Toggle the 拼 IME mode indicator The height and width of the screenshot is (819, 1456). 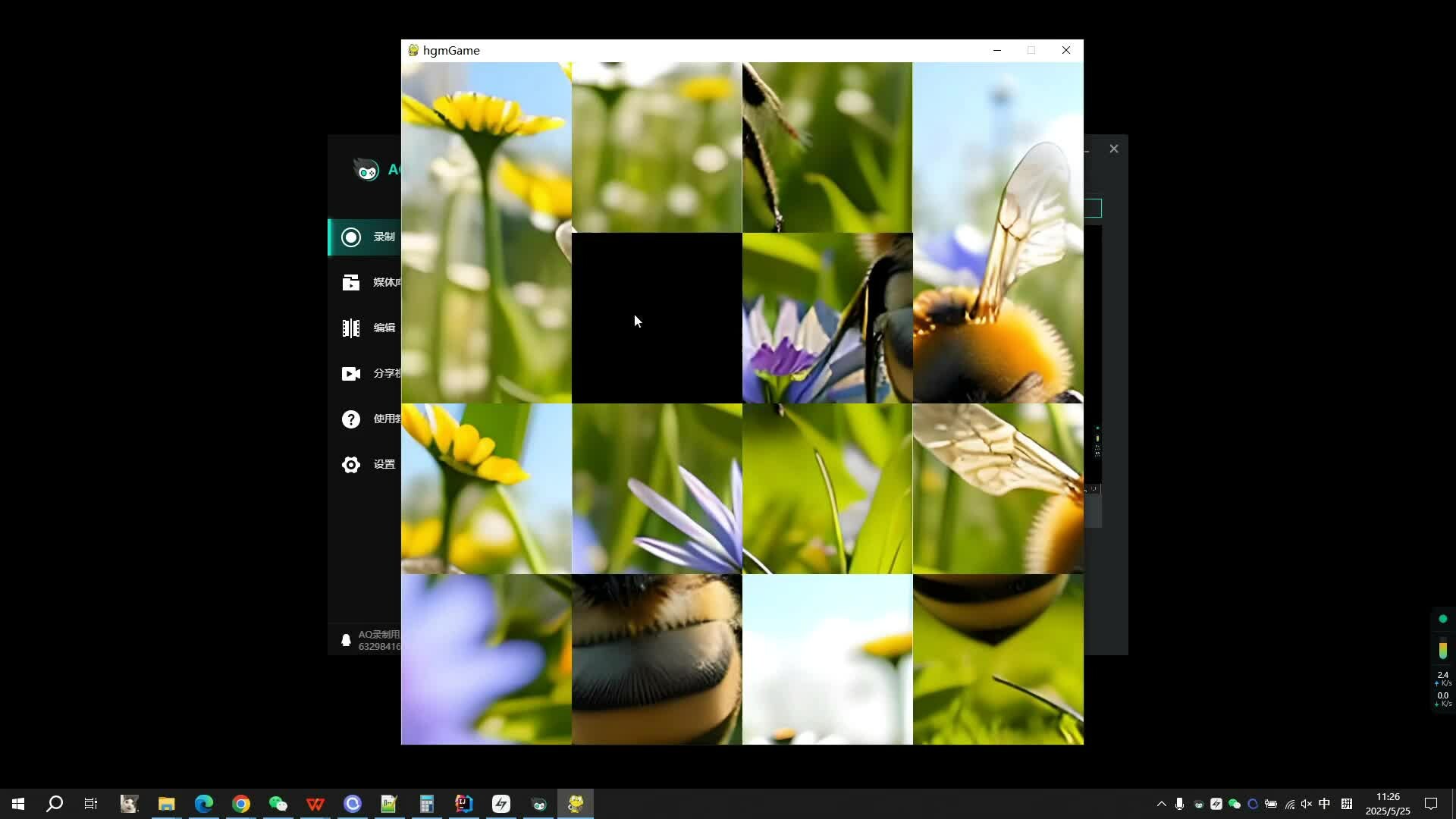1347,804
